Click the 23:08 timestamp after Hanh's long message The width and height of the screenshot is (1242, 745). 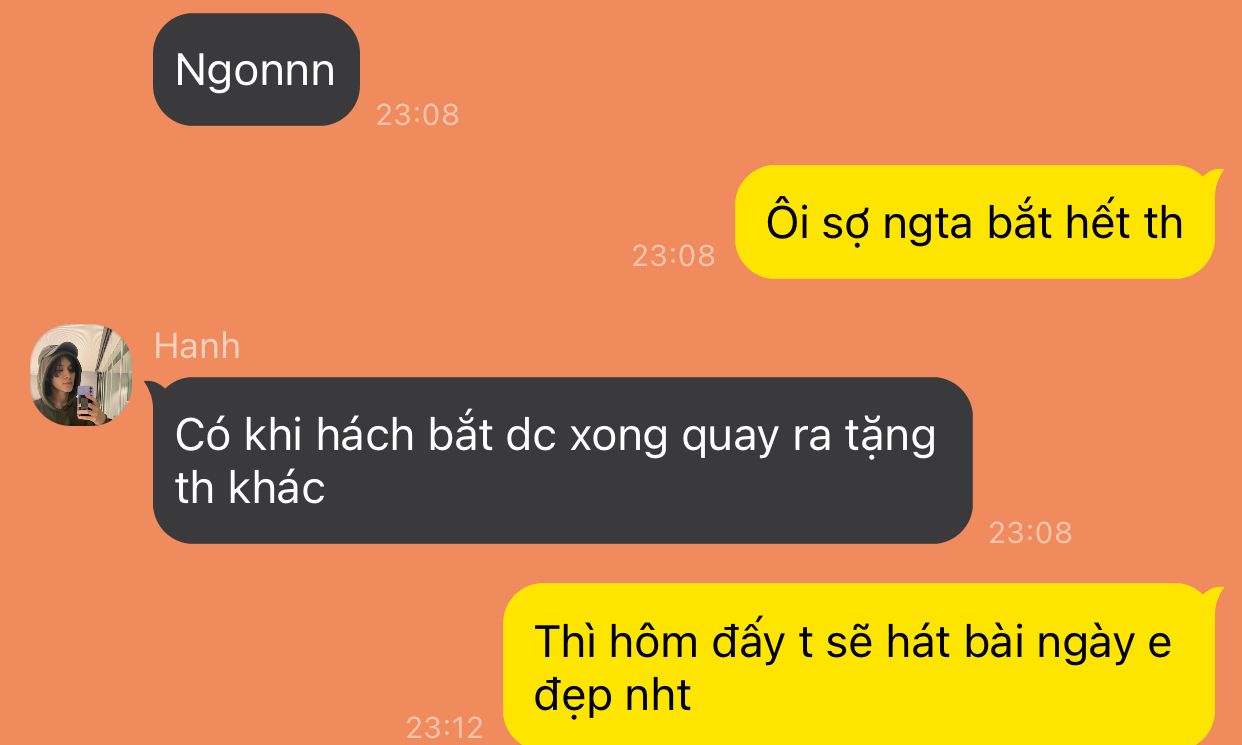1031,533
